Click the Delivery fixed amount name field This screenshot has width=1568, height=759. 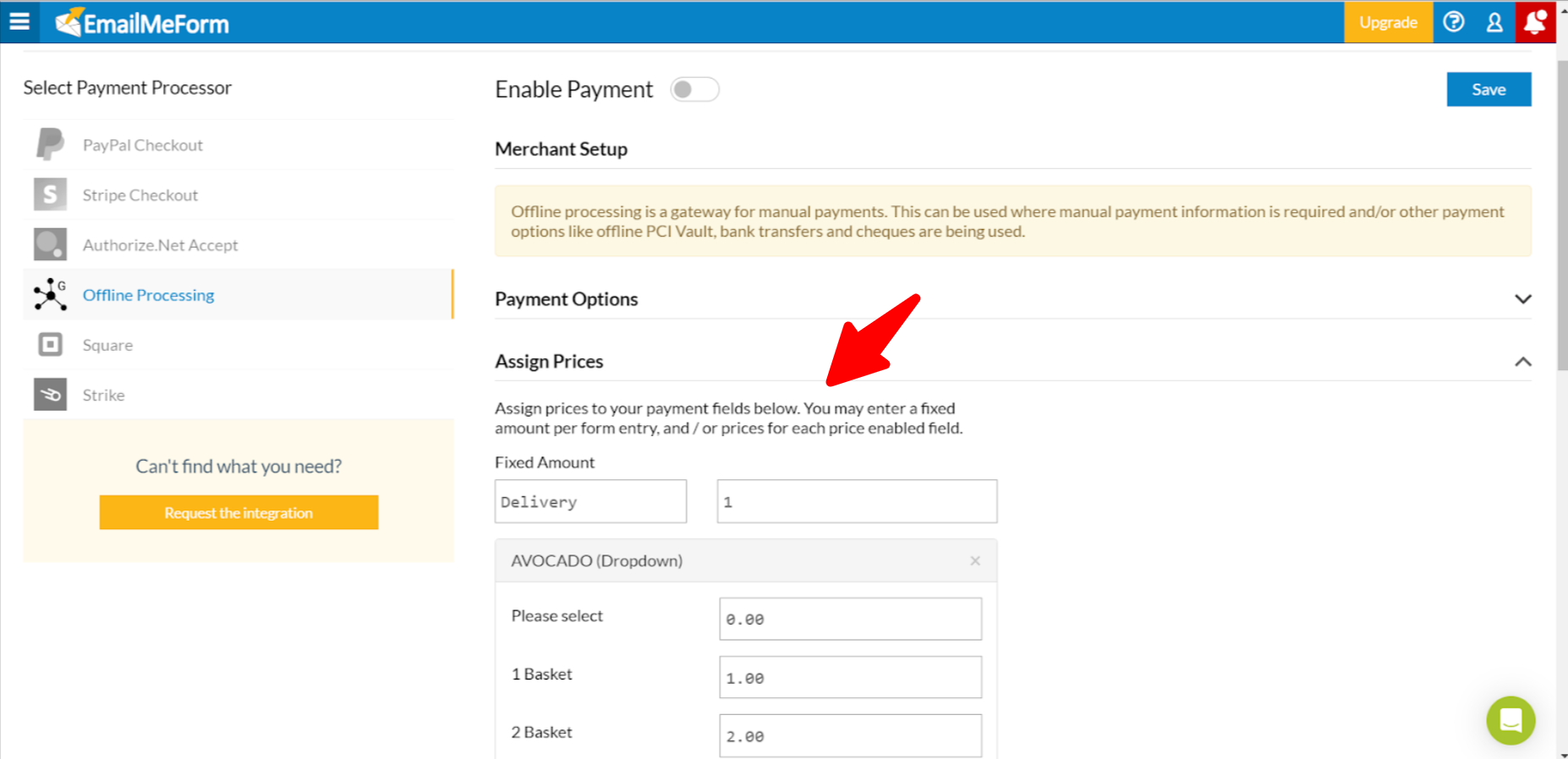click(590, 501)
